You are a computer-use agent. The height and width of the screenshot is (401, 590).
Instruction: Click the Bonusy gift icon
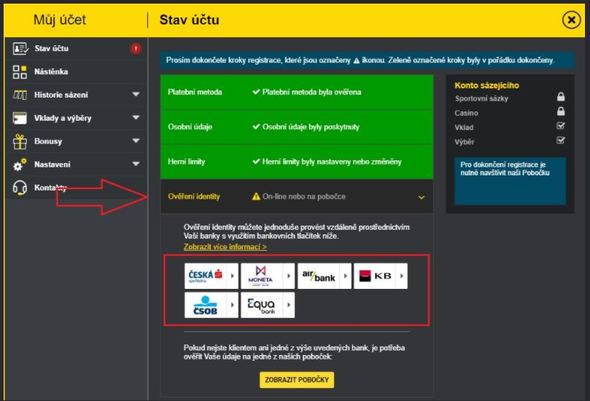coord(20,141)
